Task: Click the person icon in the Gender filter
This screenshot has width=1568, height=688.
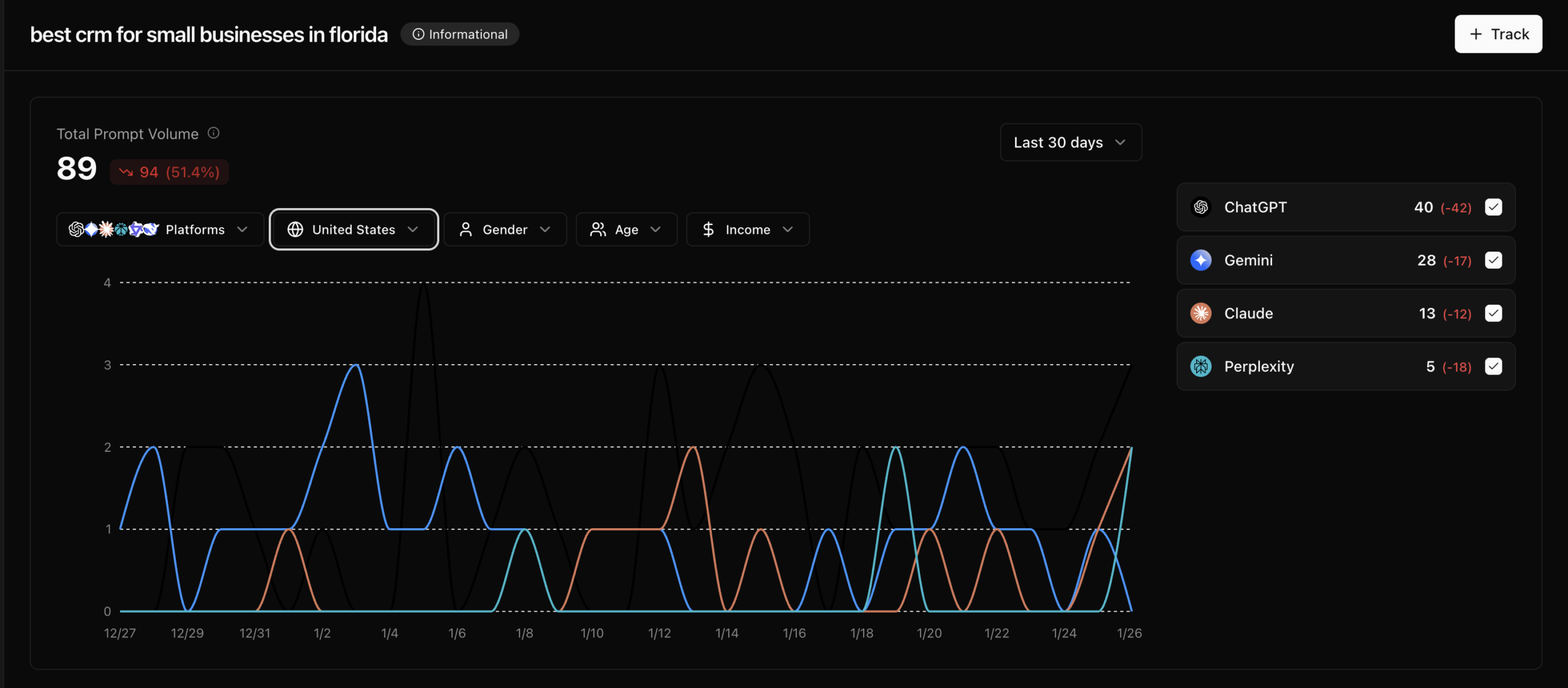Action: (x=467, y=229)
